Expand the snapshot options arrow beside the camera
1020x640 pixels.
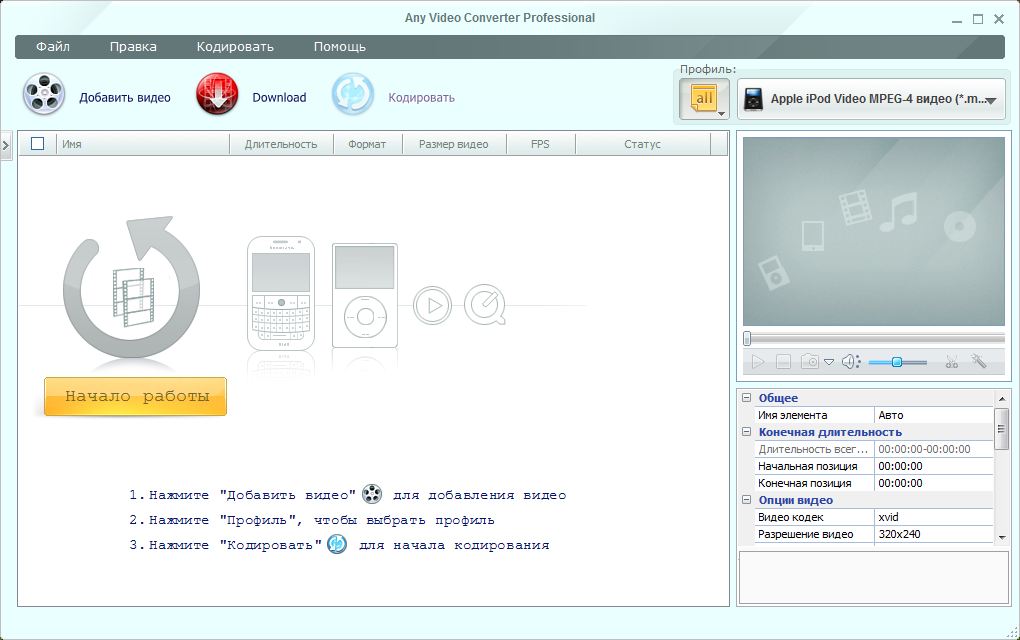click(x=829, y=363)
